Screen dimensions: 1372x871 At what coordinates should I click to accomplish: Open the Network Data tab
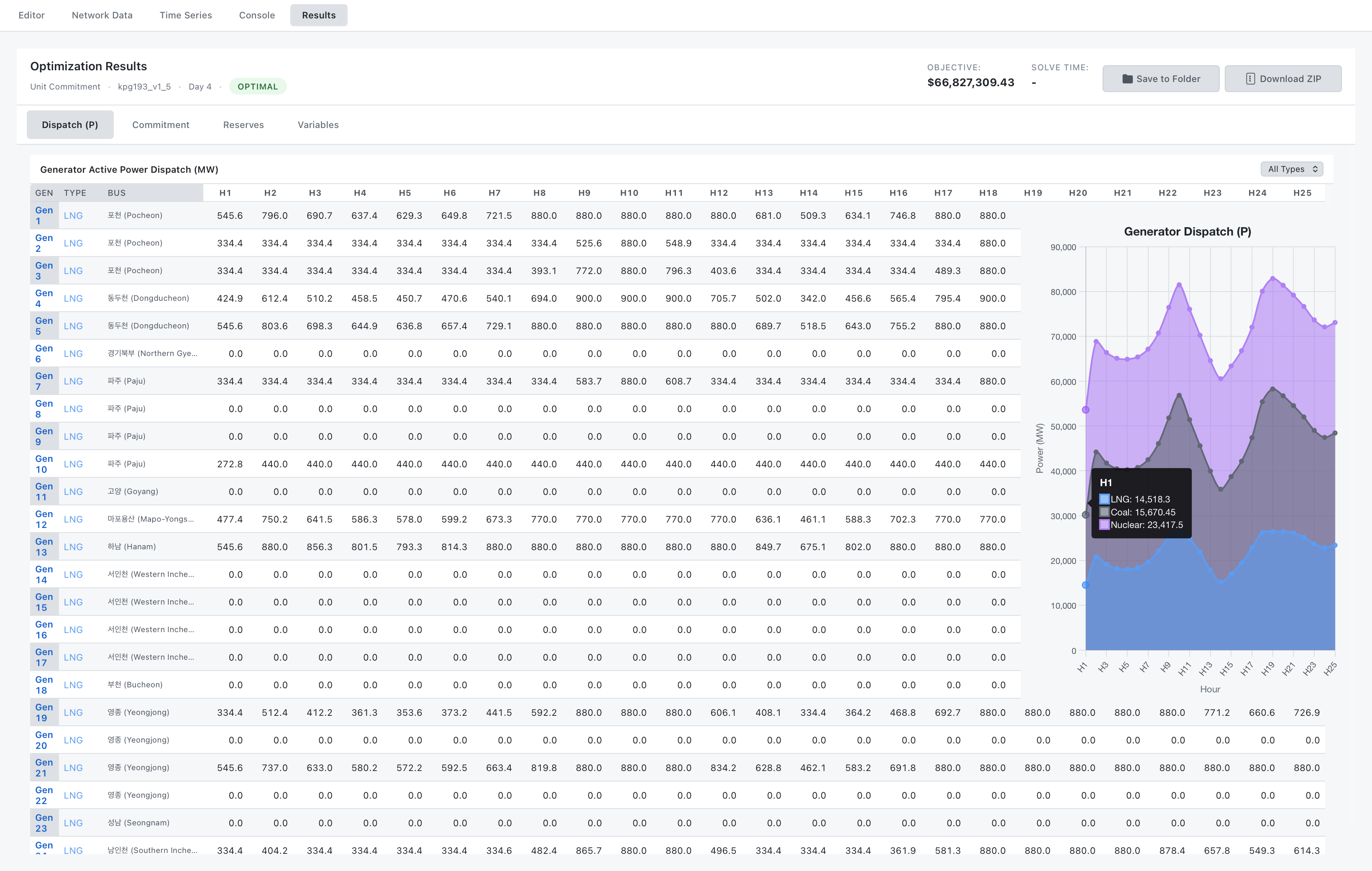[101, 15]
